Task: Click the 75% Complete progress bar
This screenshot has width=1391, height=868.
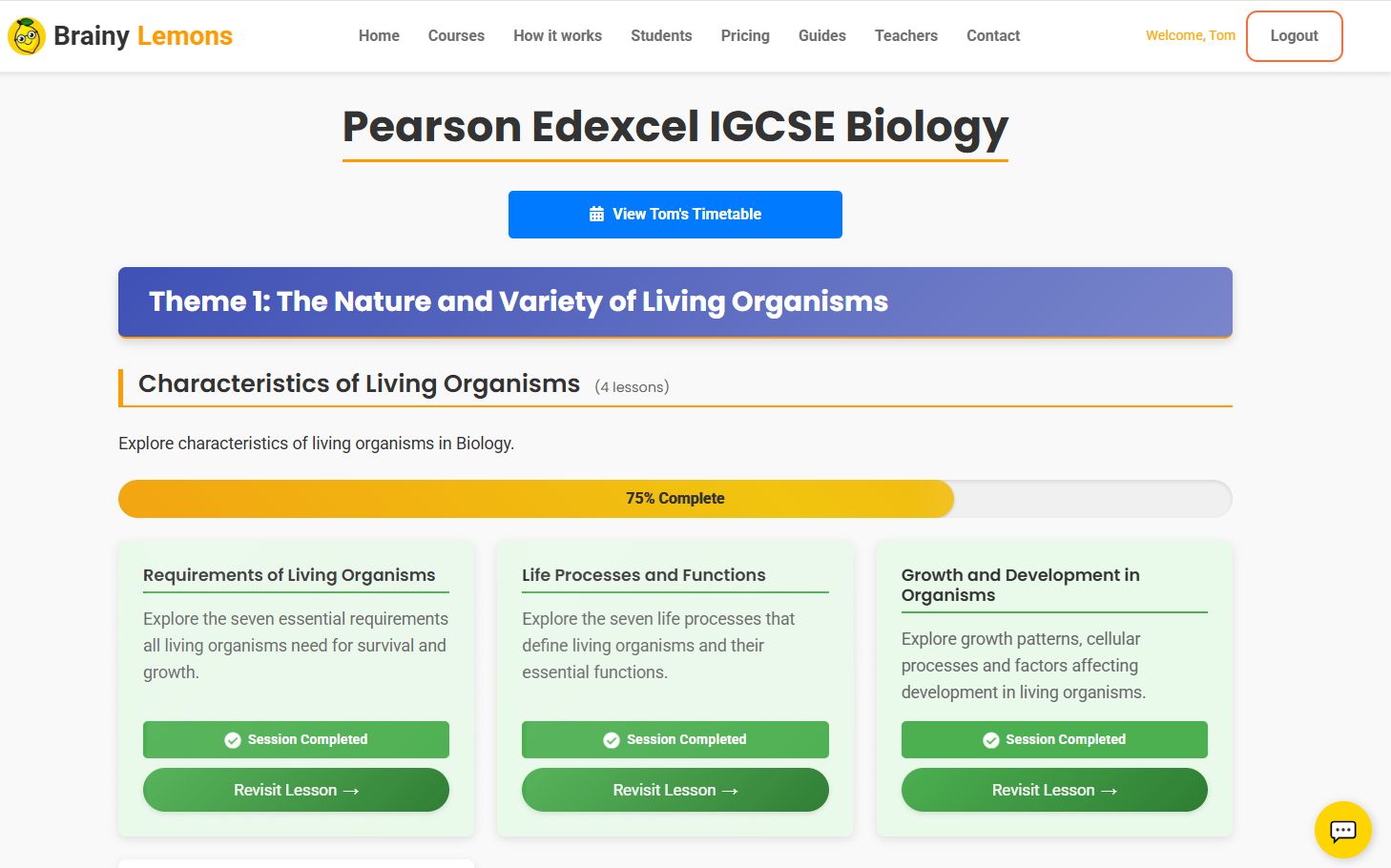Action: point(675,499)
